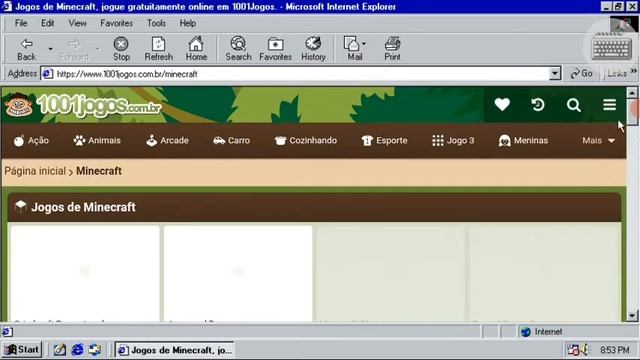Click the third quick launch icon
This screenshot has height=360, width=640.
(95, 349)
